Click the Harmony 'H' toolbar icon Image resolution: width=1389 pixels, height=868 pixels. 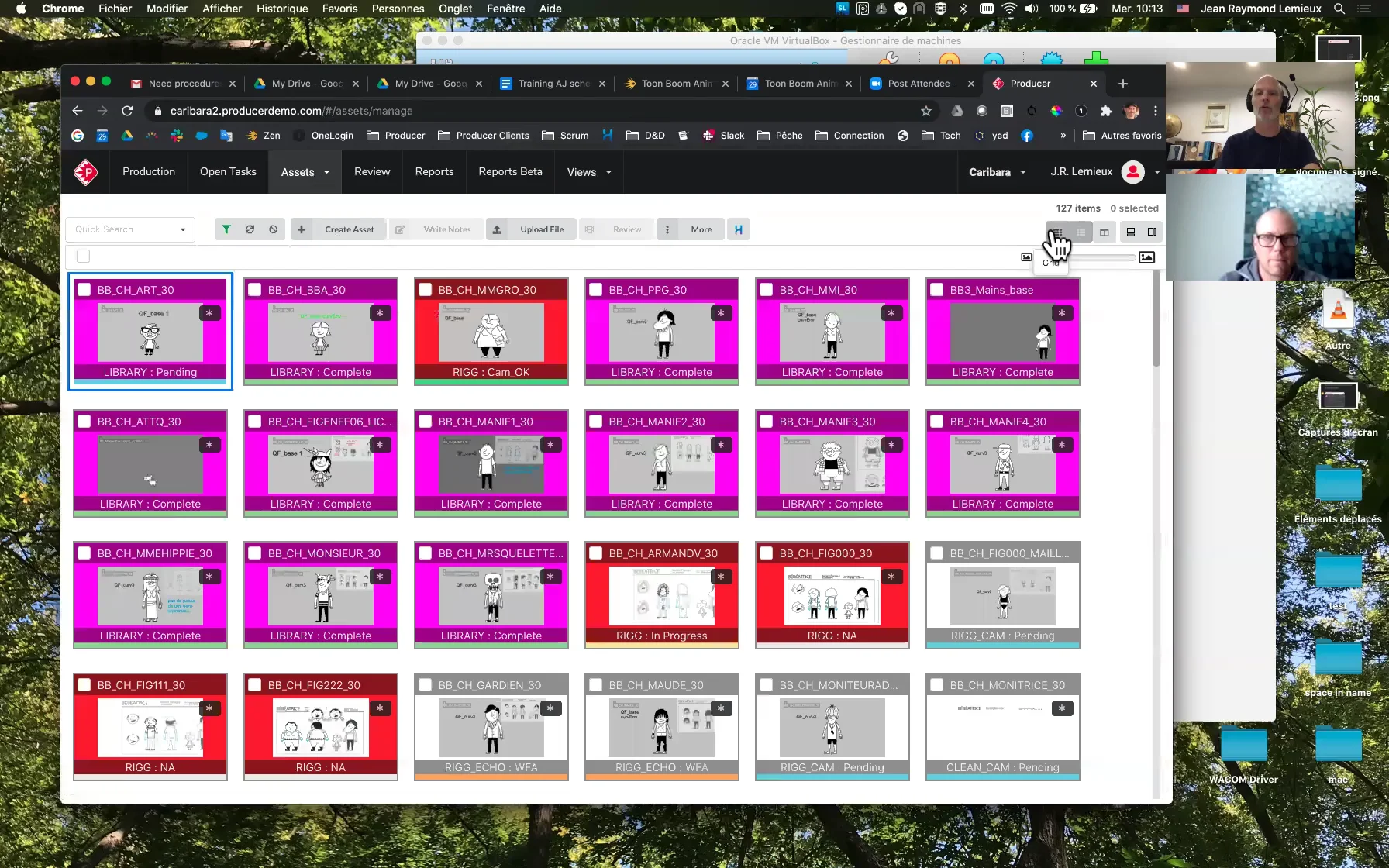(x=739, y=229)
